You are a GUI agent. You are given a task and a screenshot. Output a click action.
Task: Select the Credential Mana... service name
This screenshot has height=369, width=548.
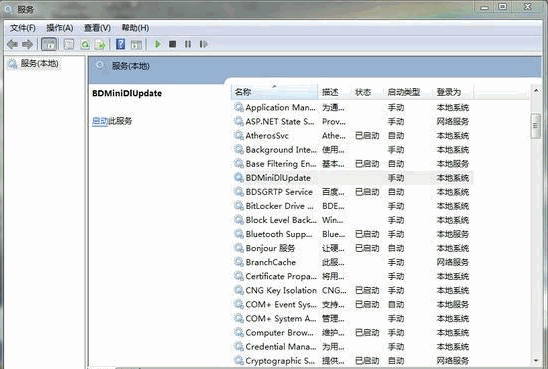pos(281,347)
